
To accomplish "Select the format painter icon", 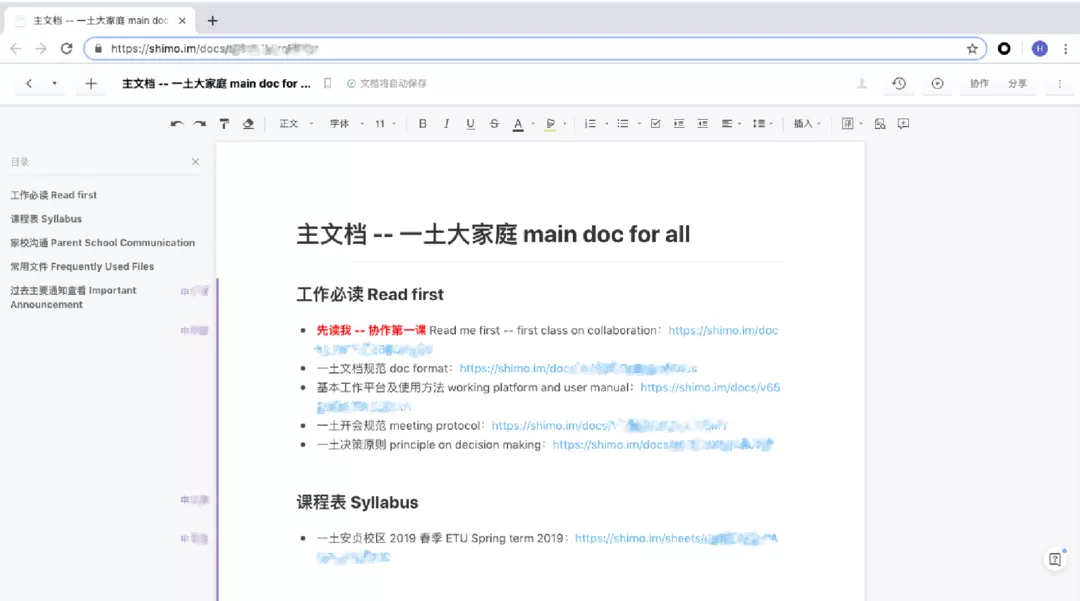I will (224, 123).
